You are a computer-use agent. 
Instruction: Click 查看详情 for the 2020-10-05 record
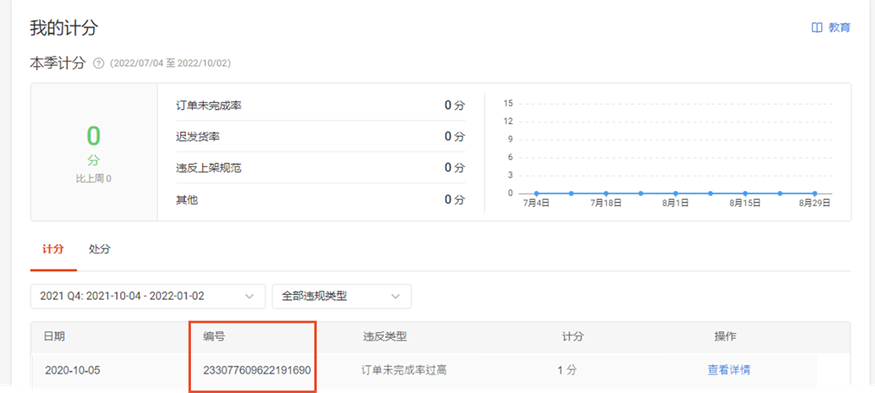coord(729,370)
